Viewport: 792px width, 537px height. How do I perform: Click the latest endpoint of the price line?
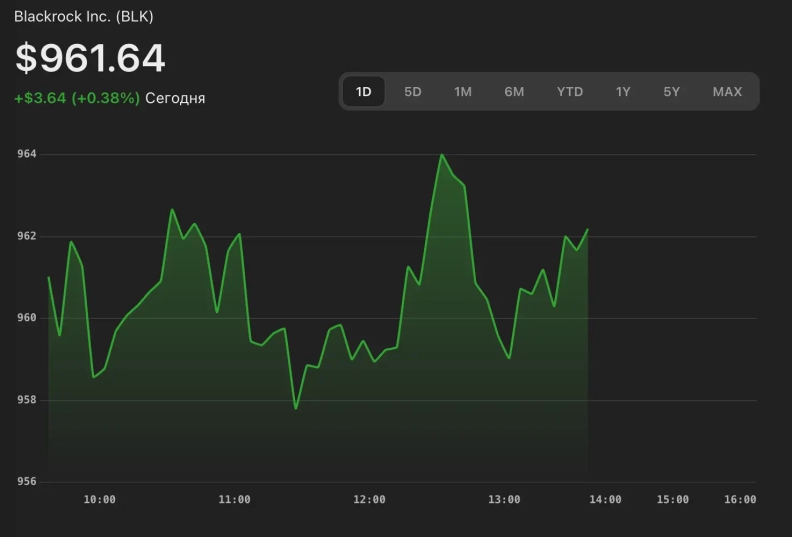pyautogui.click(x=587, y=230)
